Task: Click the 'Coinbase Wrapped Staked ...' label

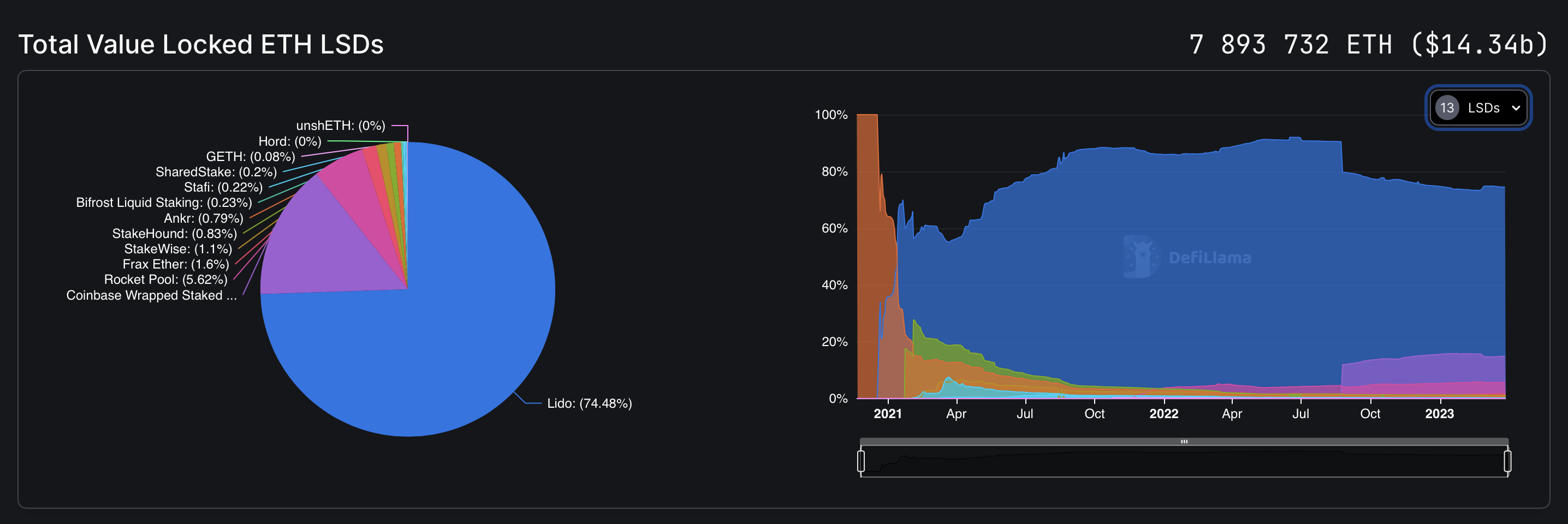Action: (x=152, y=295)
